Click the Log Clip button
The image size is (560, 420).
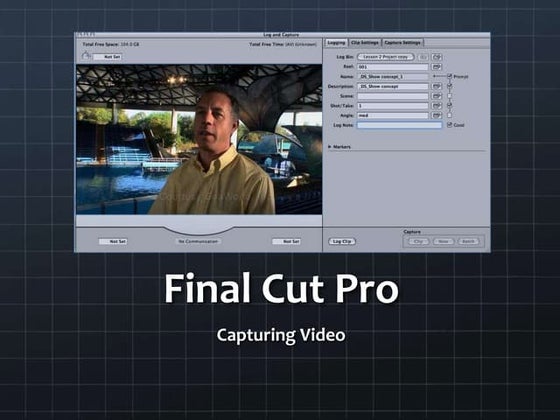pos(342,241)
